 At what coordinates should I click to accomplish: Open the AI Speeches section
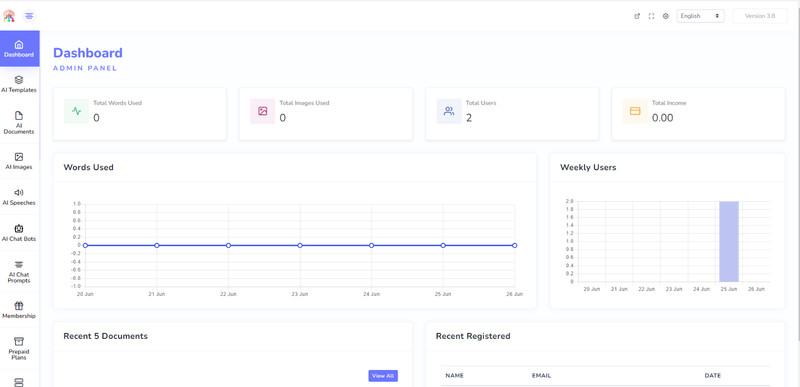19,197
